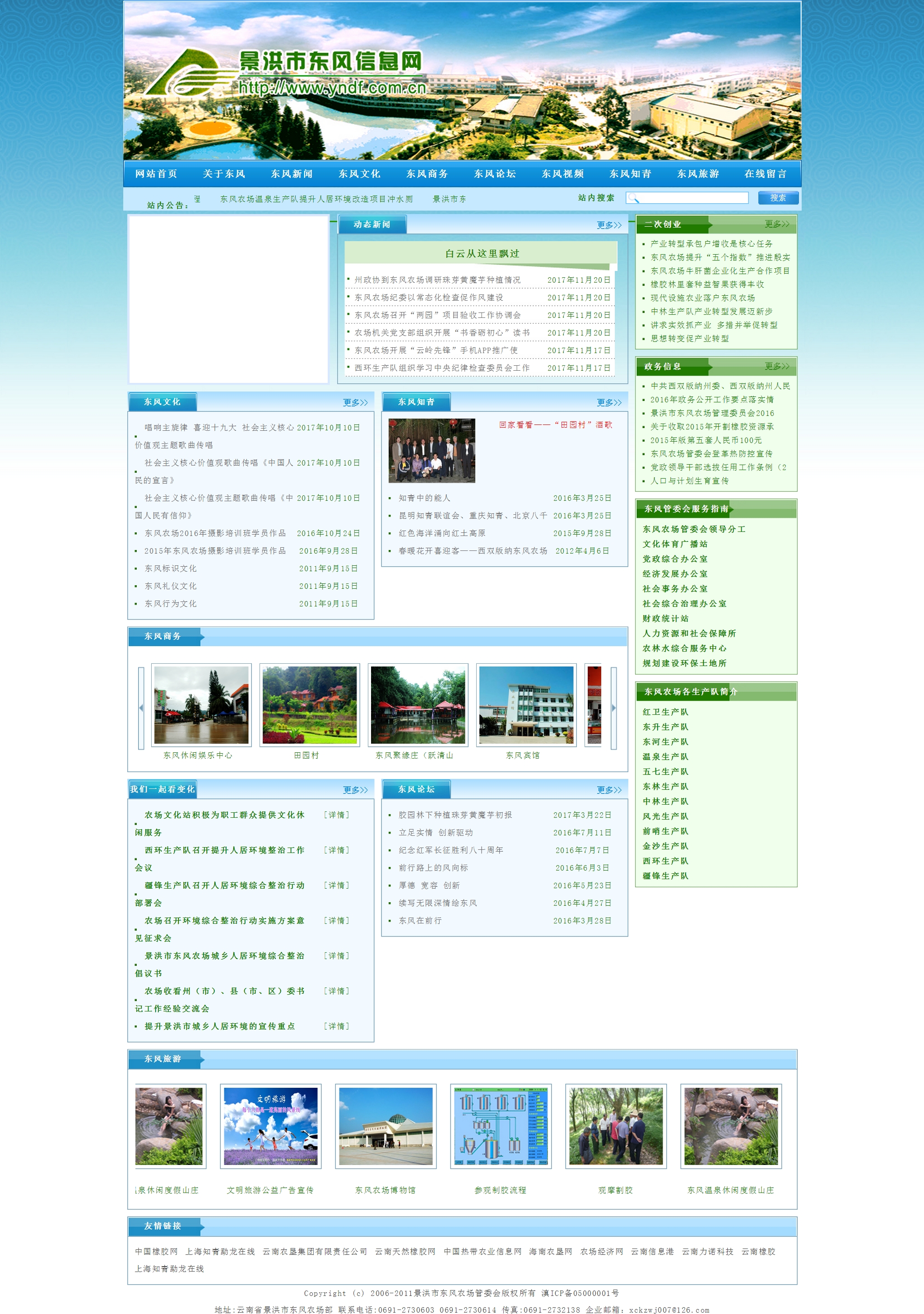Open 中国橡胶网 friendly link
Screen dimensions: 924x1314
(x=156, y=1251)
